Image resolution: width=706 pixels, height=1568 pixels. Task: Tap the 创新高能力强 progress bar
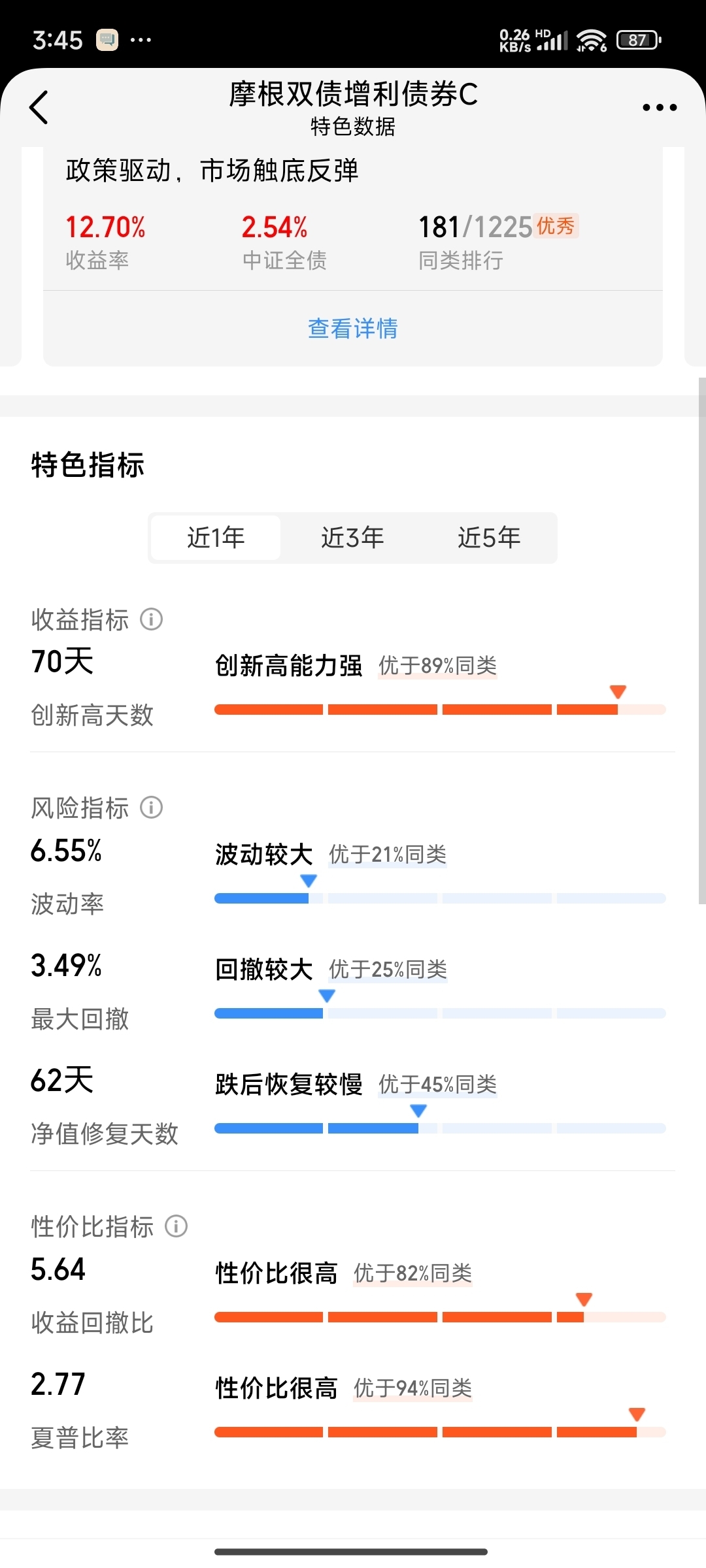(440, 710)
